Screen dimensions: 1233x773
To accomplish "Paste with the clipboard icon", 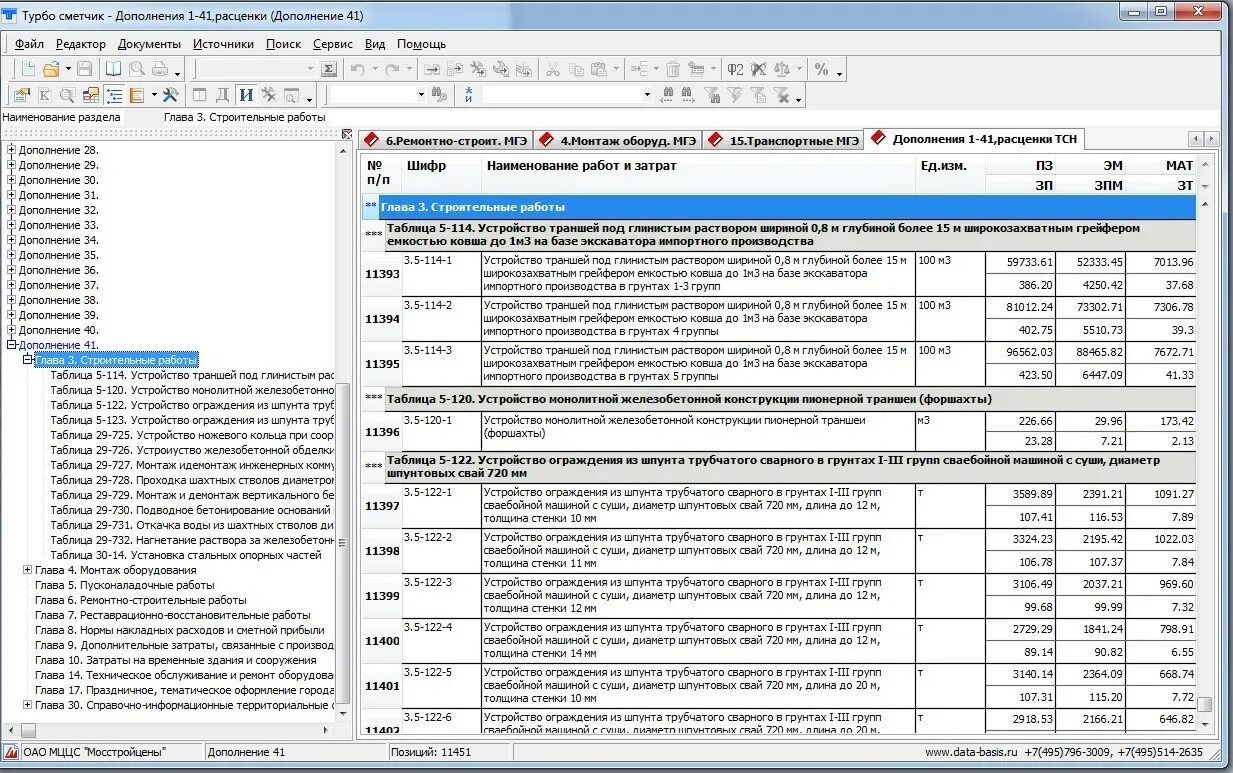I will pyautogui.click(x=599, y=69).
